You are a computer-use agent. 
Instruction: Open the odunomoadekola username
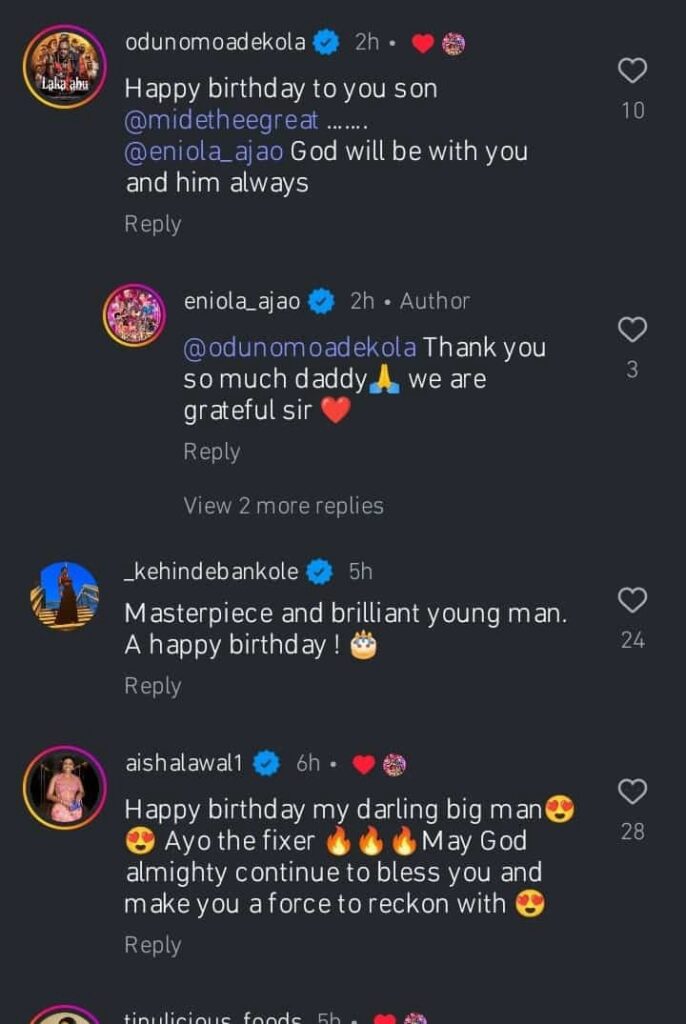click(215, 42)
